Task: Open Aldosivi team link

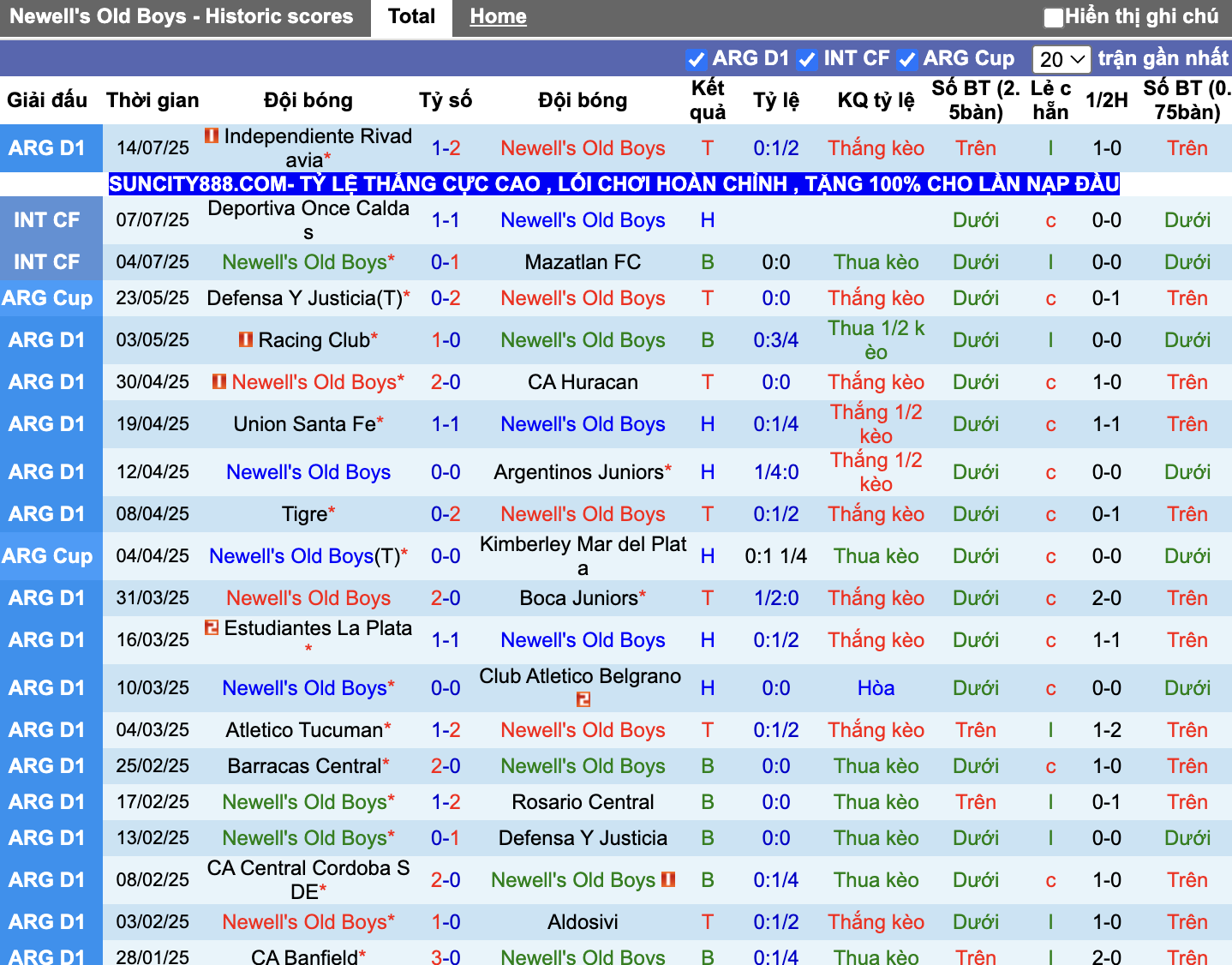Action: tap(583, 922)
